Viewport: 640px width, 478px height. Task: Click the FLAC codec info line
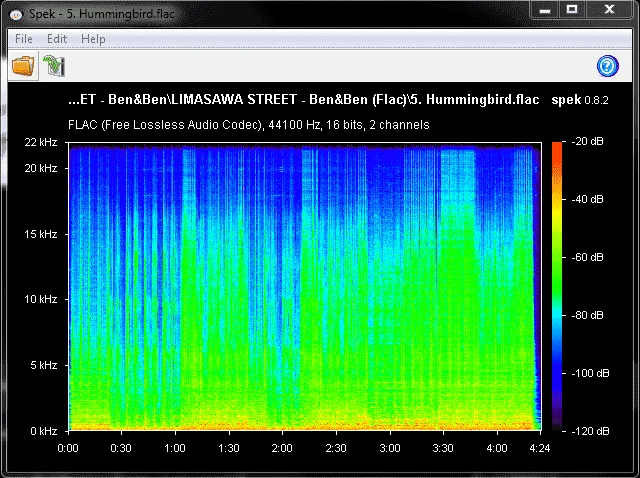[x=249, y=125]
